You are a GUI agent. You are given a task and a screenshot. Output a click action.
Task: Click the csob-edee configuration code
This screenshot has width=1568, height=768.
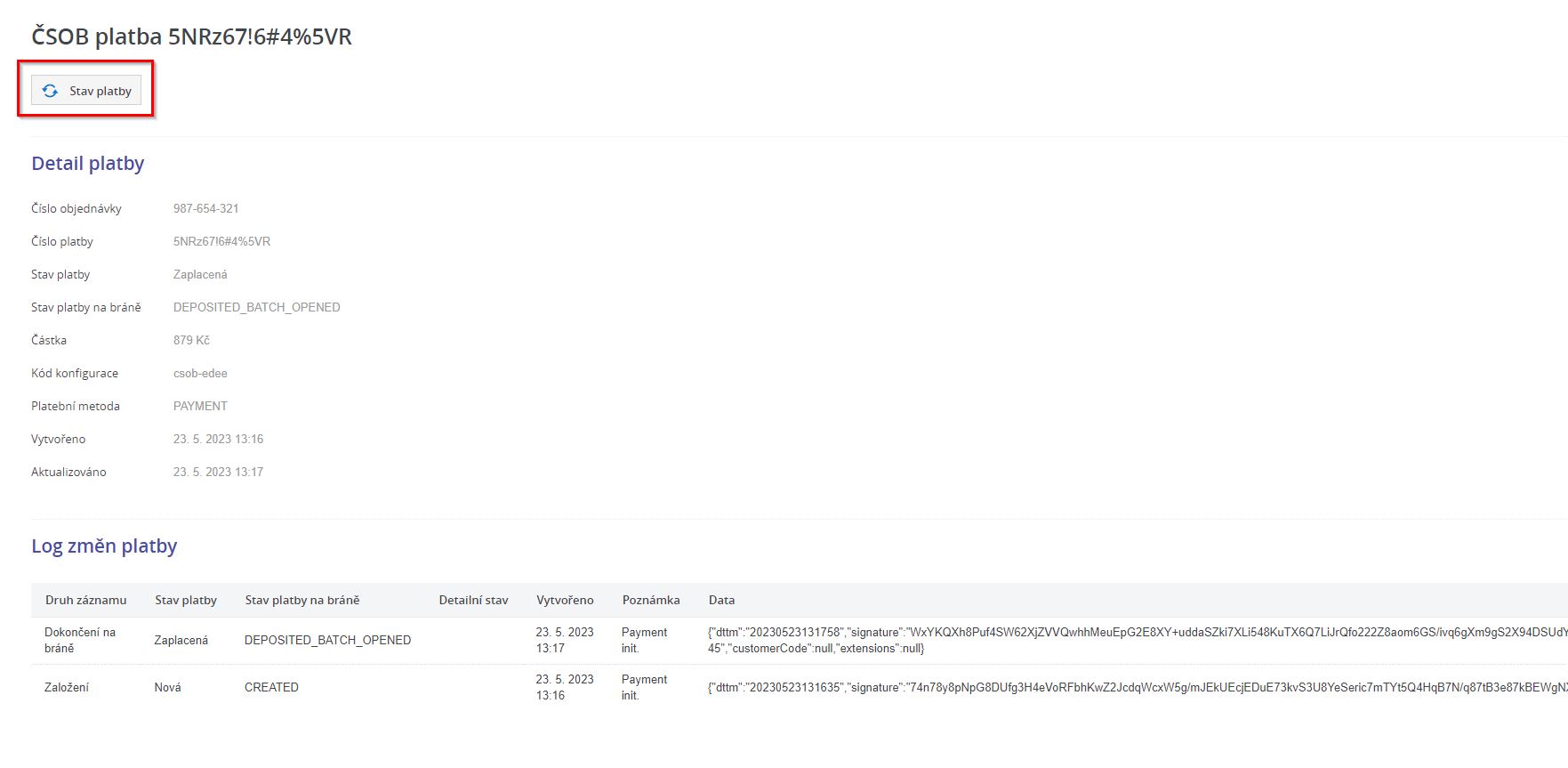(200, 373)
